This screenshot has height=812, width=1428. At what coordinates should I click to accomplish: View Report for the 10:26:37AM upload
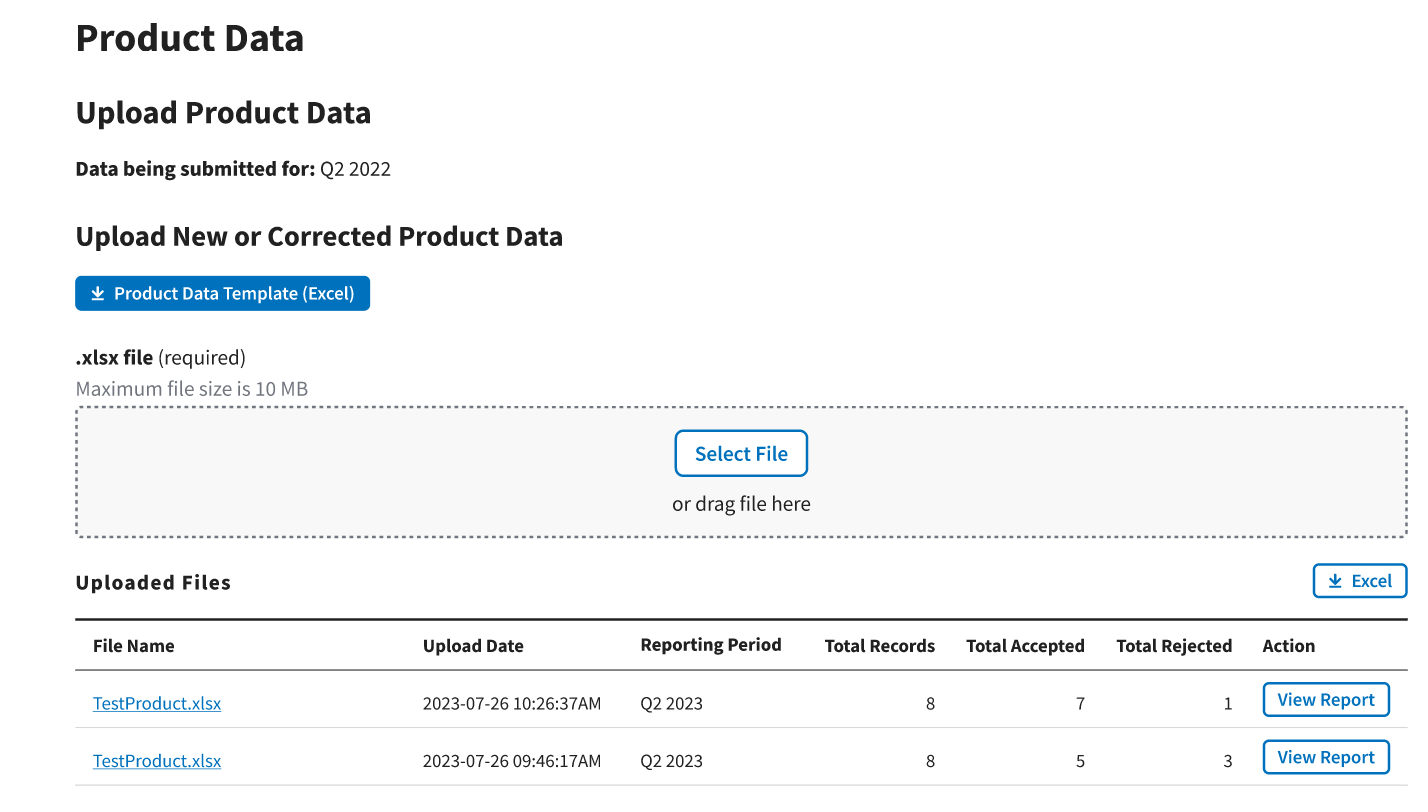[x=1325, y=700]
